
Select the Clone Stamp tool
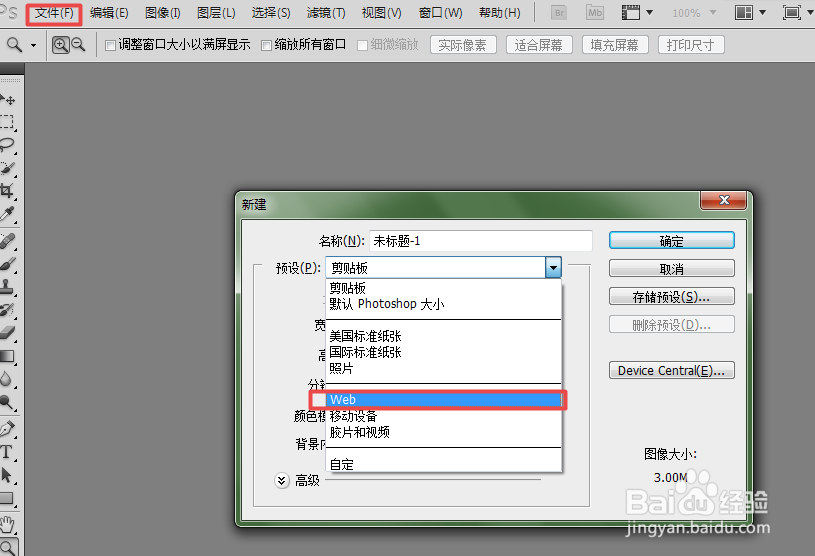click(x=7, y=287)
